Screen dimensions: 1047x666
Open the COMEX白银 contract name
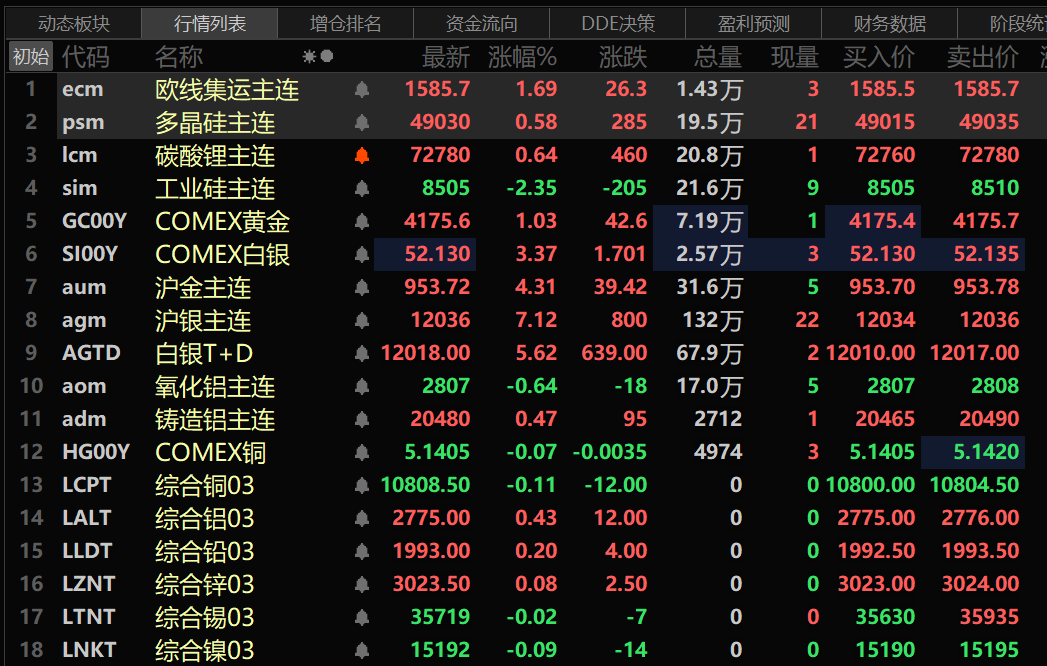click(x=222, y=255)
